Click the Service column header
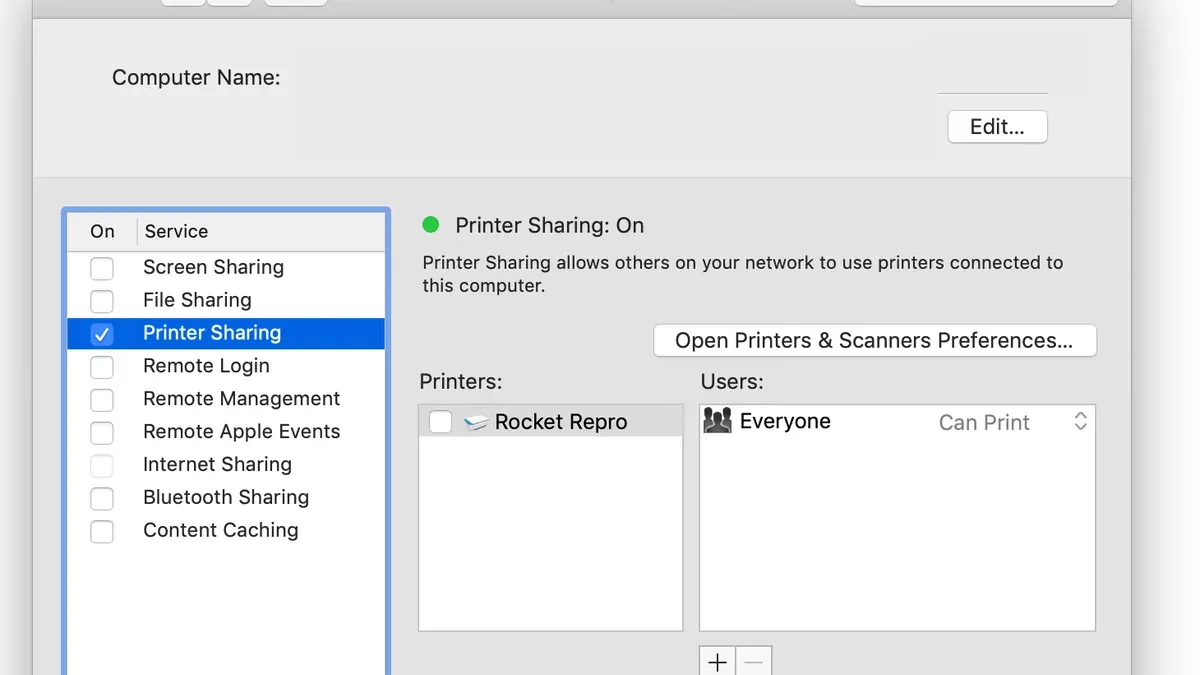 click(260, 232)
